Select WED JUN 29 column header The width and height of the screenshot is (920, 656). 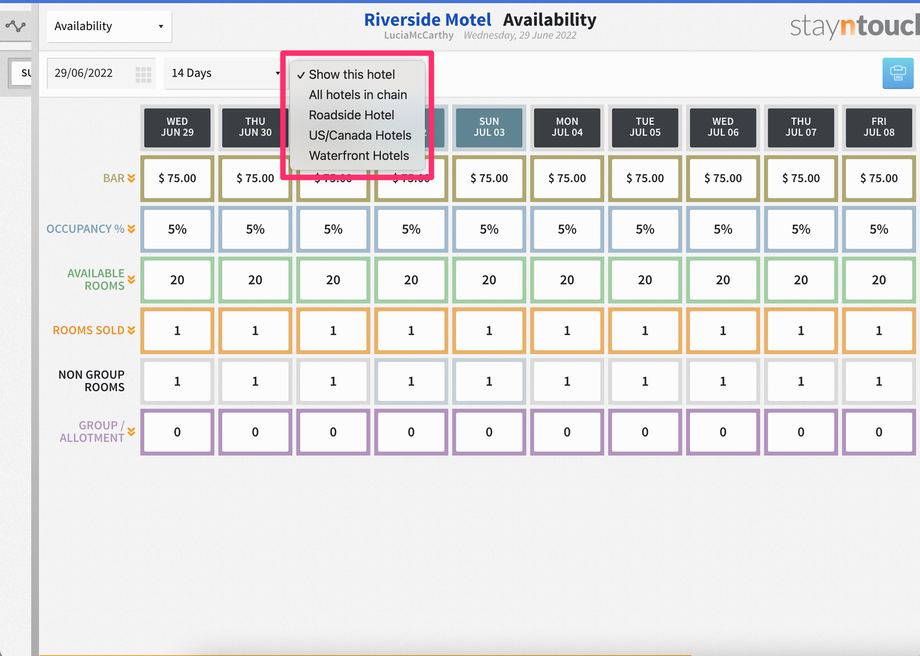pos(177,127)
